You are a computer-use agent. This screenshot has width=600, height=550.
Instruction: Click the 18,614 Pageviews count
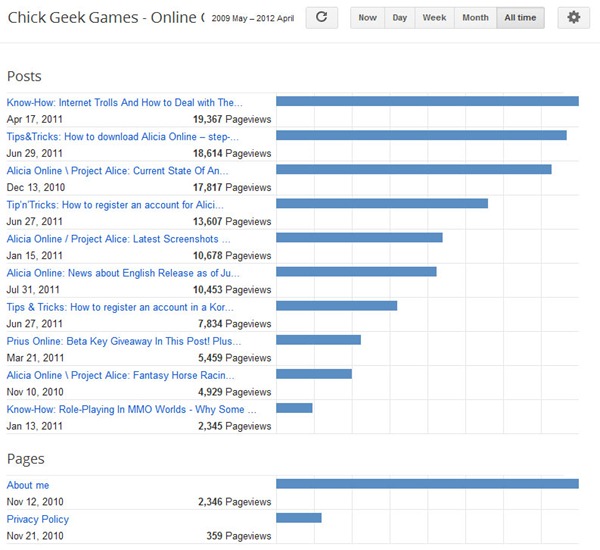click(232, 153)
